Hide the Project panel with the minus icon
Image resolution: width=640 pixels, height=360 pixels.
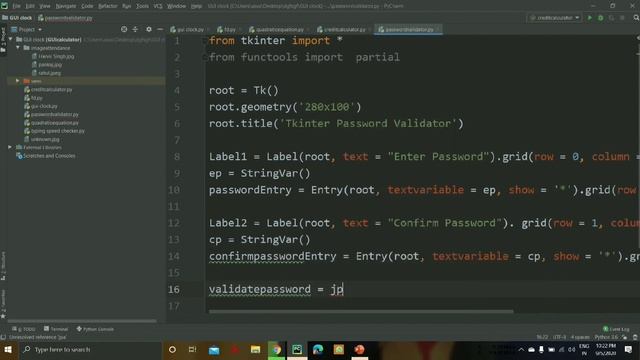160,29
